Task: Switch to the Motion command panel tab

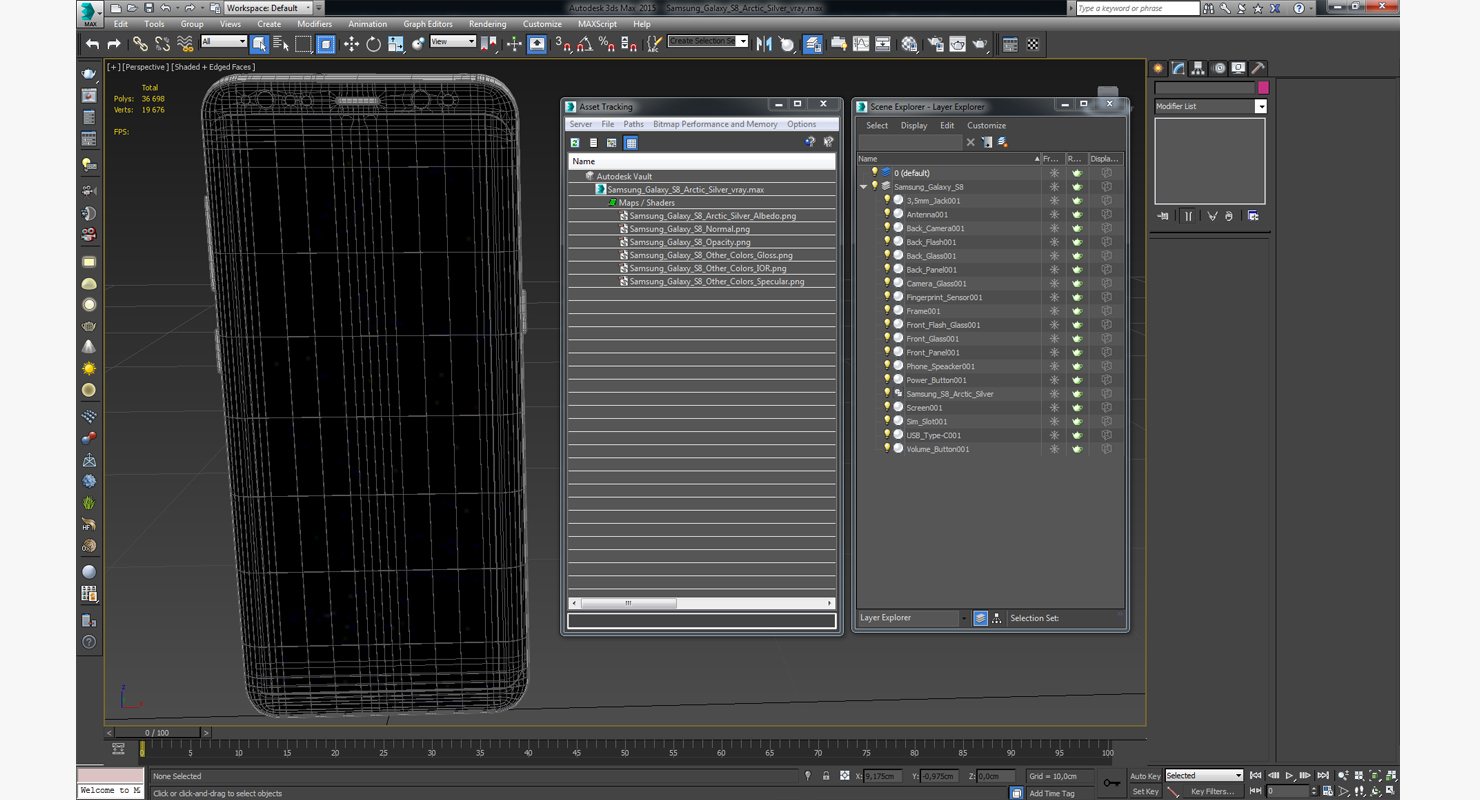Action: (x=1219, y=68)
